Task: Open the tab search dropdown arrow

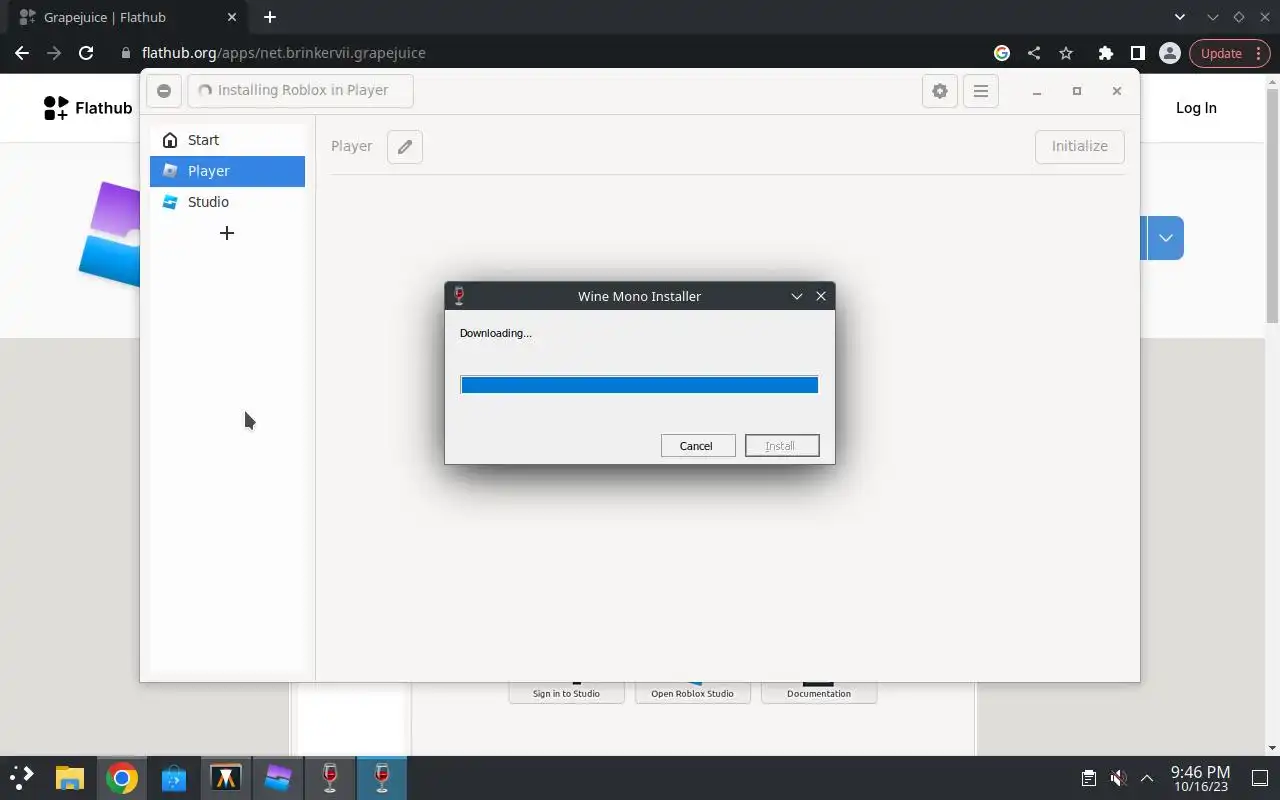Action: (x=1180, y=17)
